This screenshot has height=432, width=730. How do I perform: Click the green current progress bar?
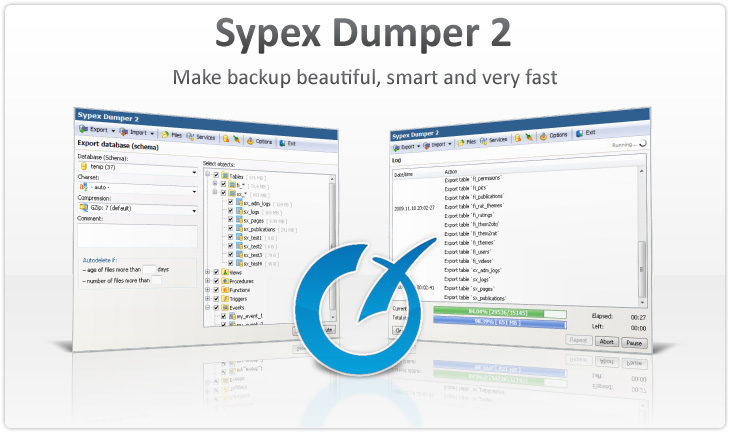coord(500,313)
